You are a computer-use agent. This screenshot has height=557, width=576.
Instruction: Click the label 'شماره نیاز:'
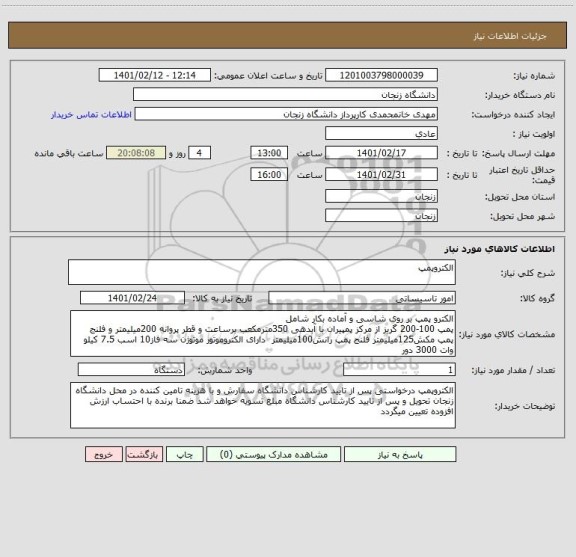tap(534, 76)
